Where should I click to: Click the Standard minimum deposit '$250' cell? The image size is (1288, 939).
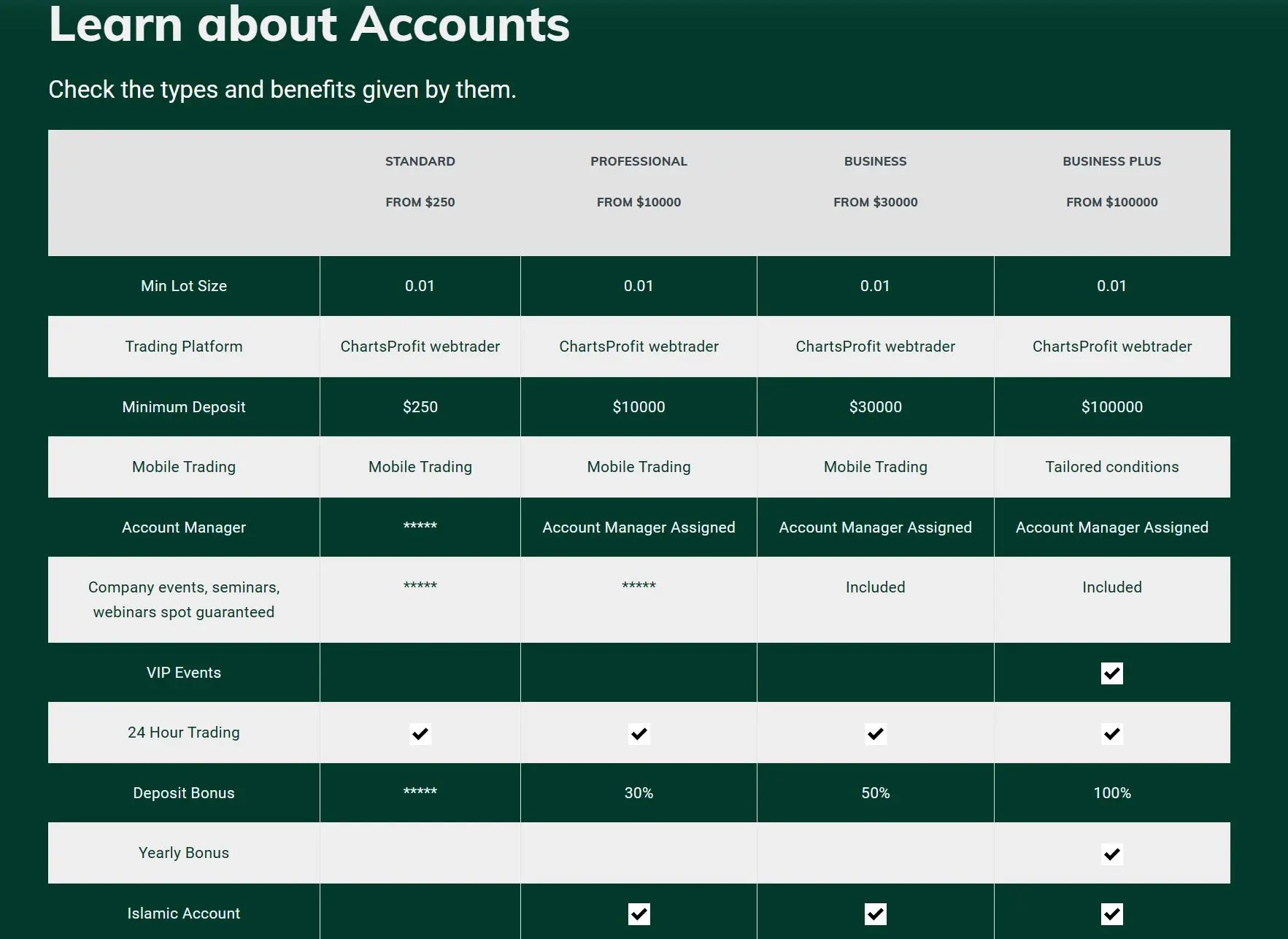[420, 407]
